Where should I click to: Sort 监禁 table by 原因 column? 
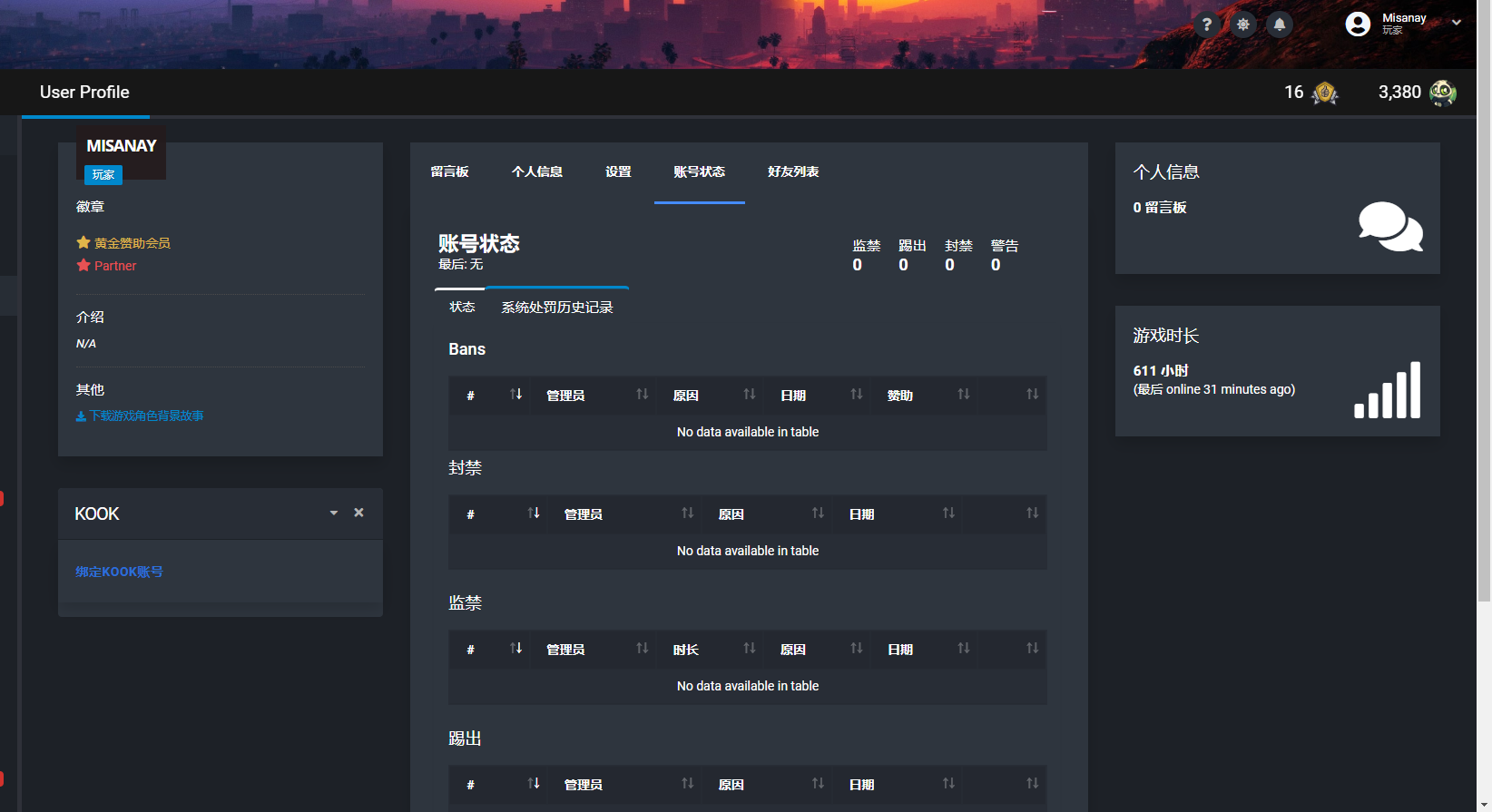pos(816,649)
